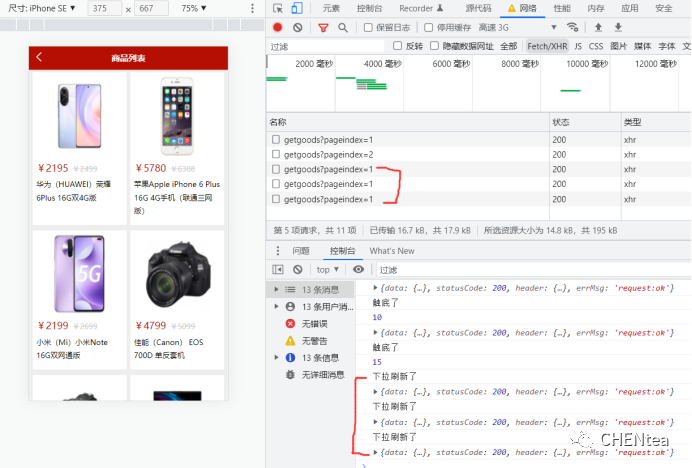Screen dimensions: 692x468
Task: Filter requests by JS type
Action: click(578, 46)
